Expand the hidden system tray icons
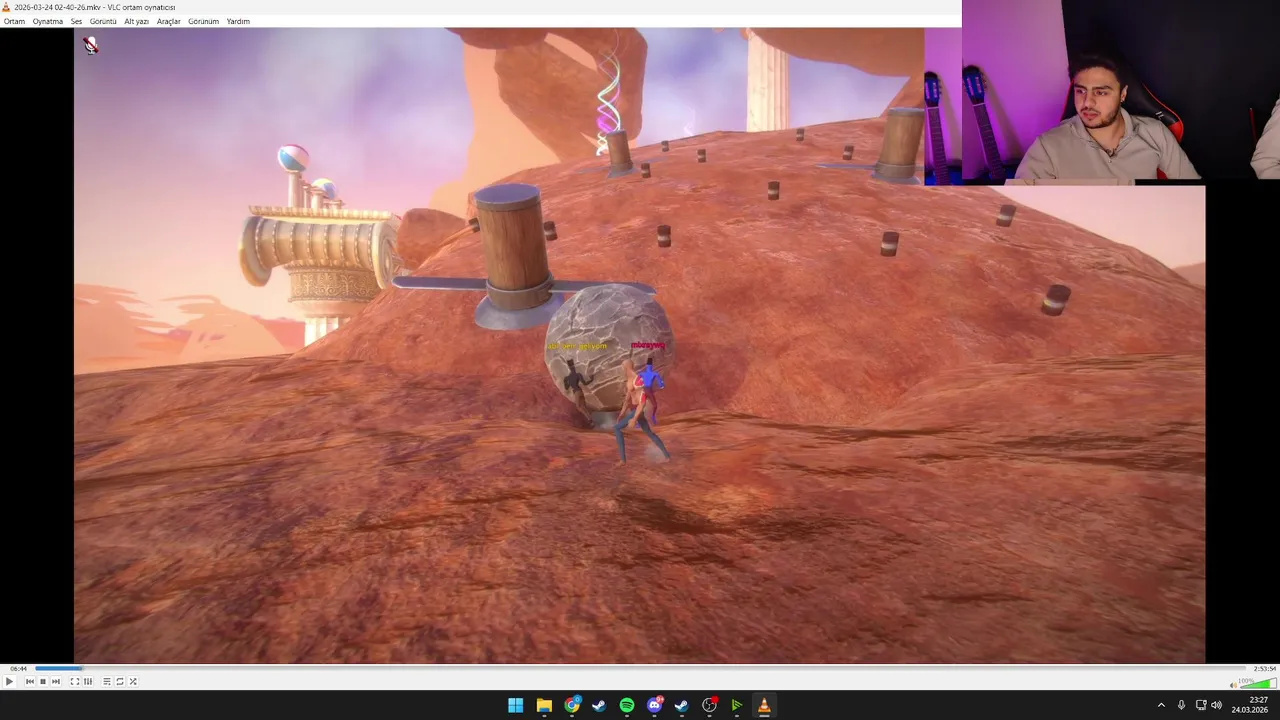This screenshot has width=1280, height=720. 1161,705
